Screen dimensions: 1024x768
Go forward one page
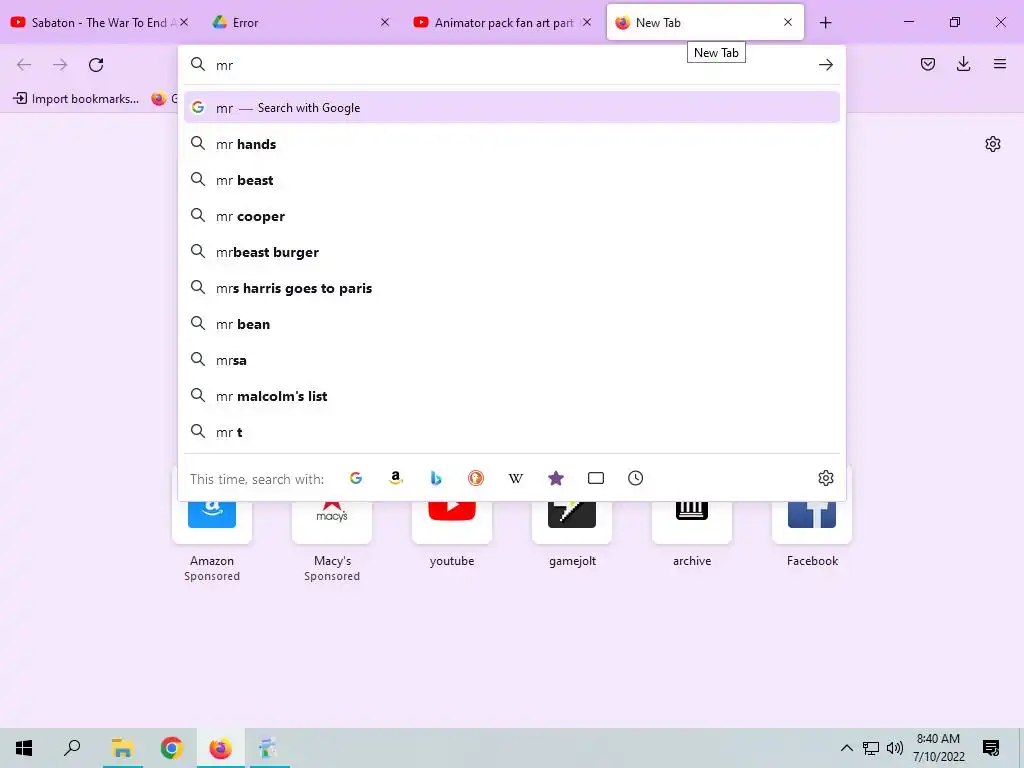click(x=60, y=65)
